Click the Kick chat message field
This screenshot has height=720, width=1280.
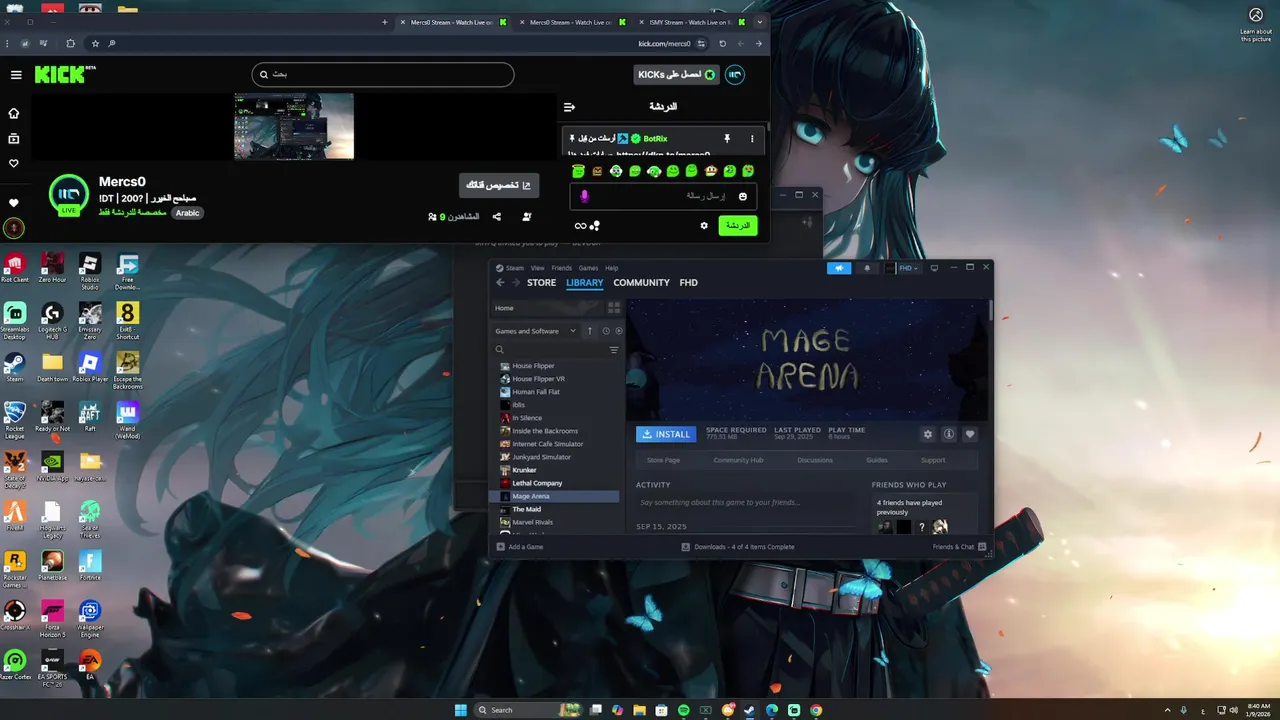[664, 196]
